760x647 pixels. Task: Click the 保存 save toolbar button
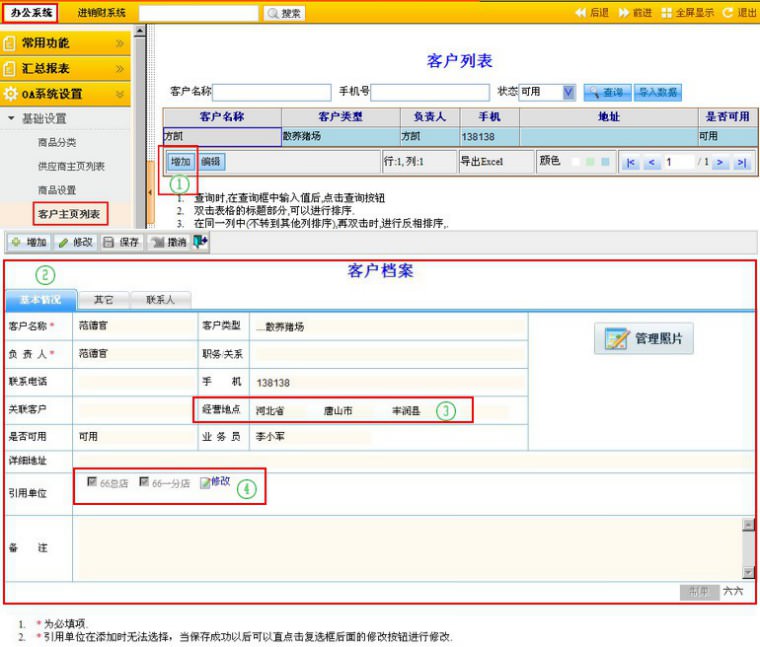click(x=121, y=242)
